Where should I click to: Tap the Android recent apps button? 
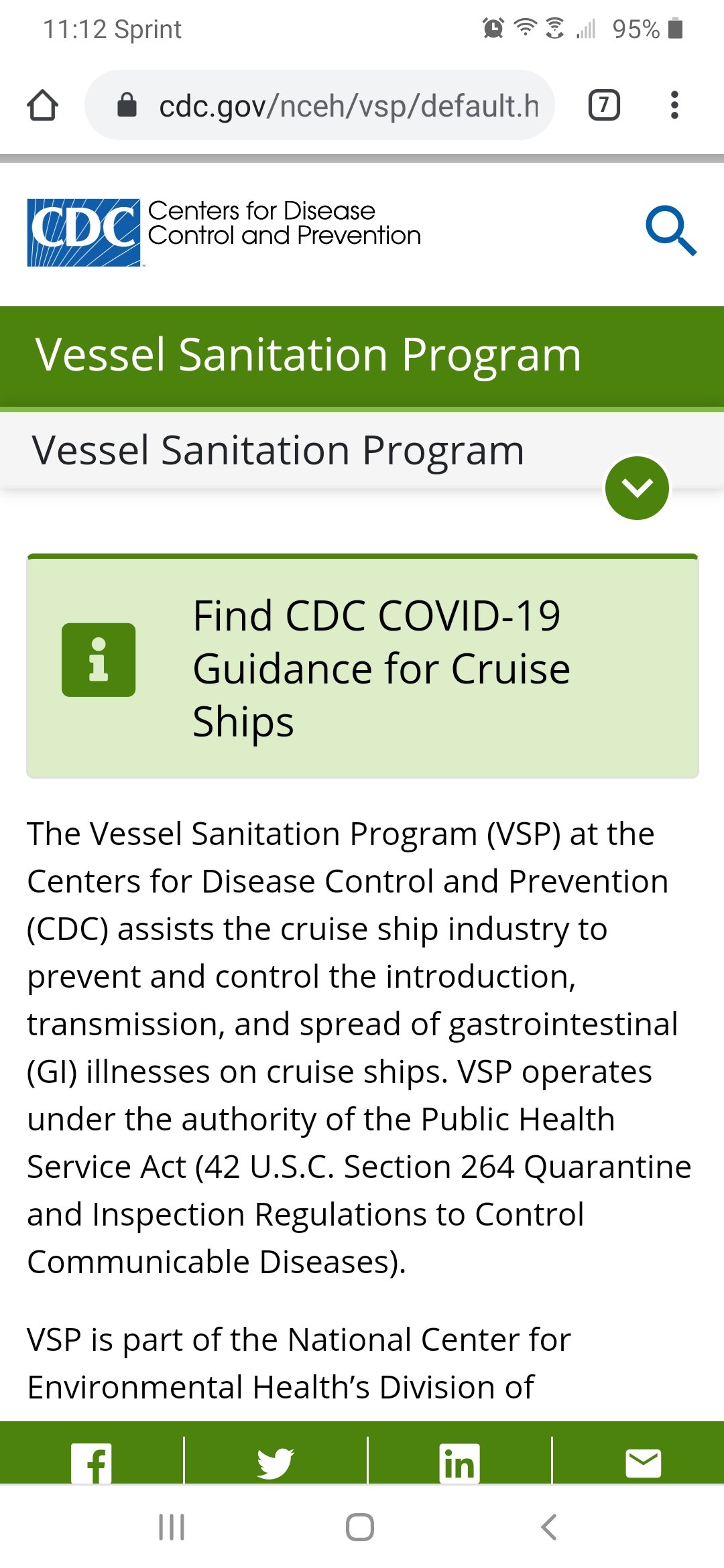point(172,1527)
